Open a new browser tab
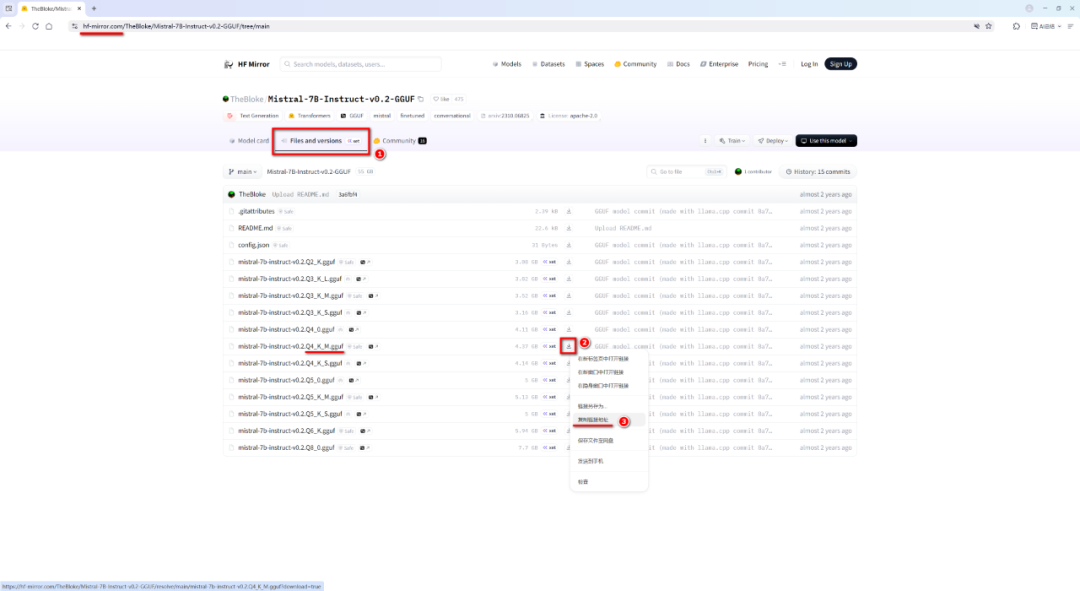Viewport: 1080px width, 591px height. tap(94, 8)
